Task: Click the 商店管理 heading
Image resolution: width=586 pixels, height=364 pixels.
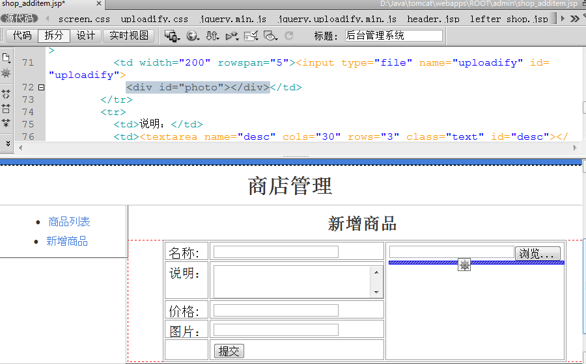Action: click(290, 186)
